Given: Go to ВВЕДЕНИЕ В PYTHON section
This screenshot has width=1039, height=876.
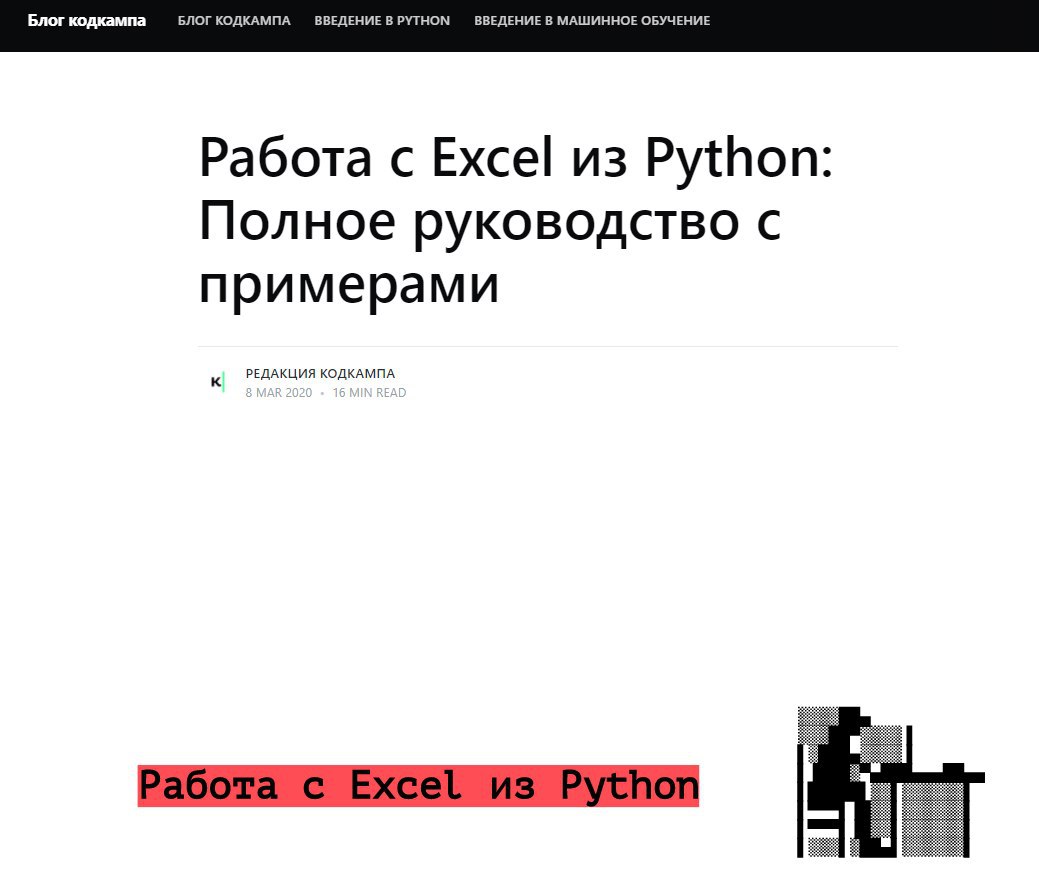Looking at the screenshot, I should tap(382, 21).
